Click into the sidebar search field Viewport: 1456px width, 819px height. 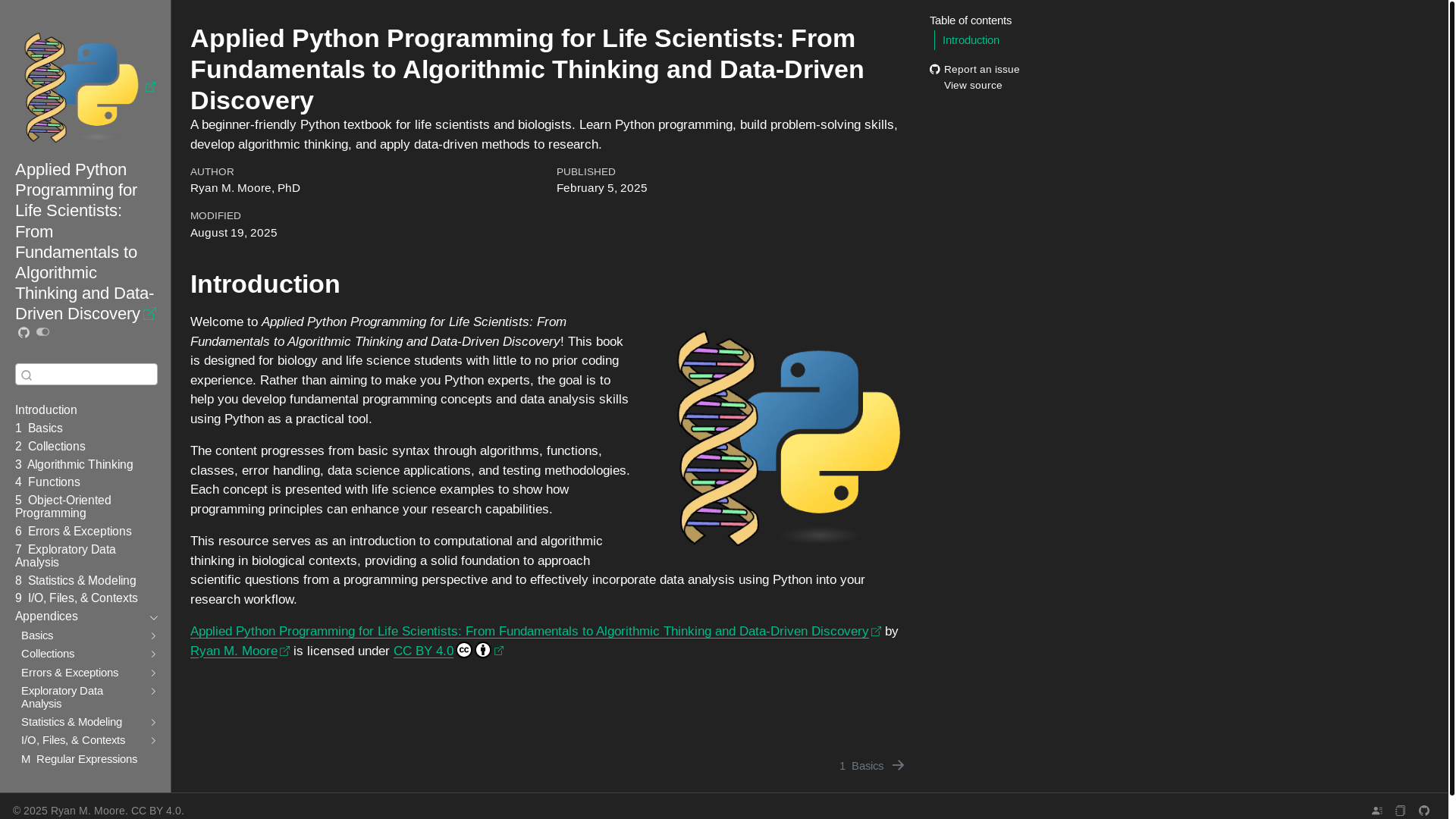pyautogui.click(x=86, y=375)
